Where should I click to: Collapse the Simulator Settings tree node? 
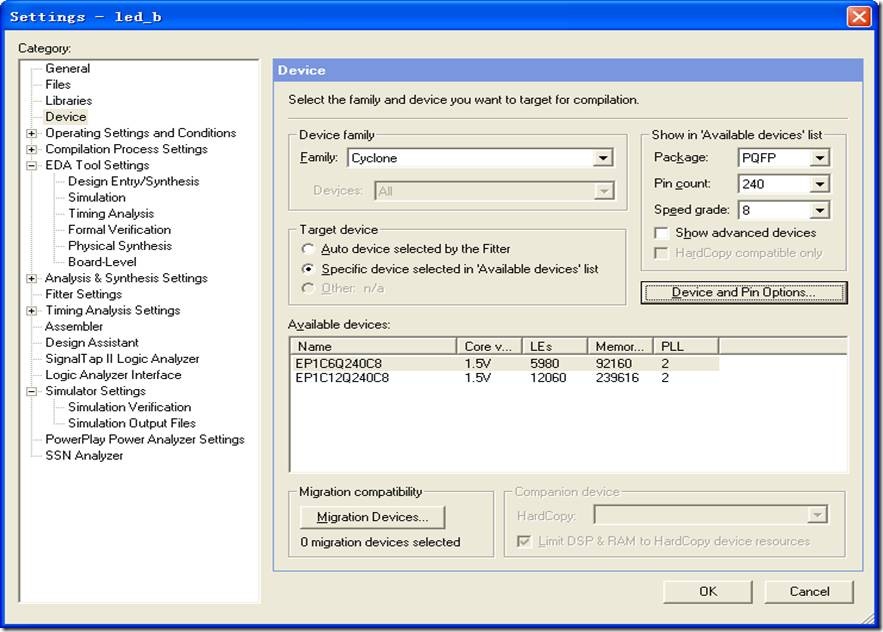[32, 391]
